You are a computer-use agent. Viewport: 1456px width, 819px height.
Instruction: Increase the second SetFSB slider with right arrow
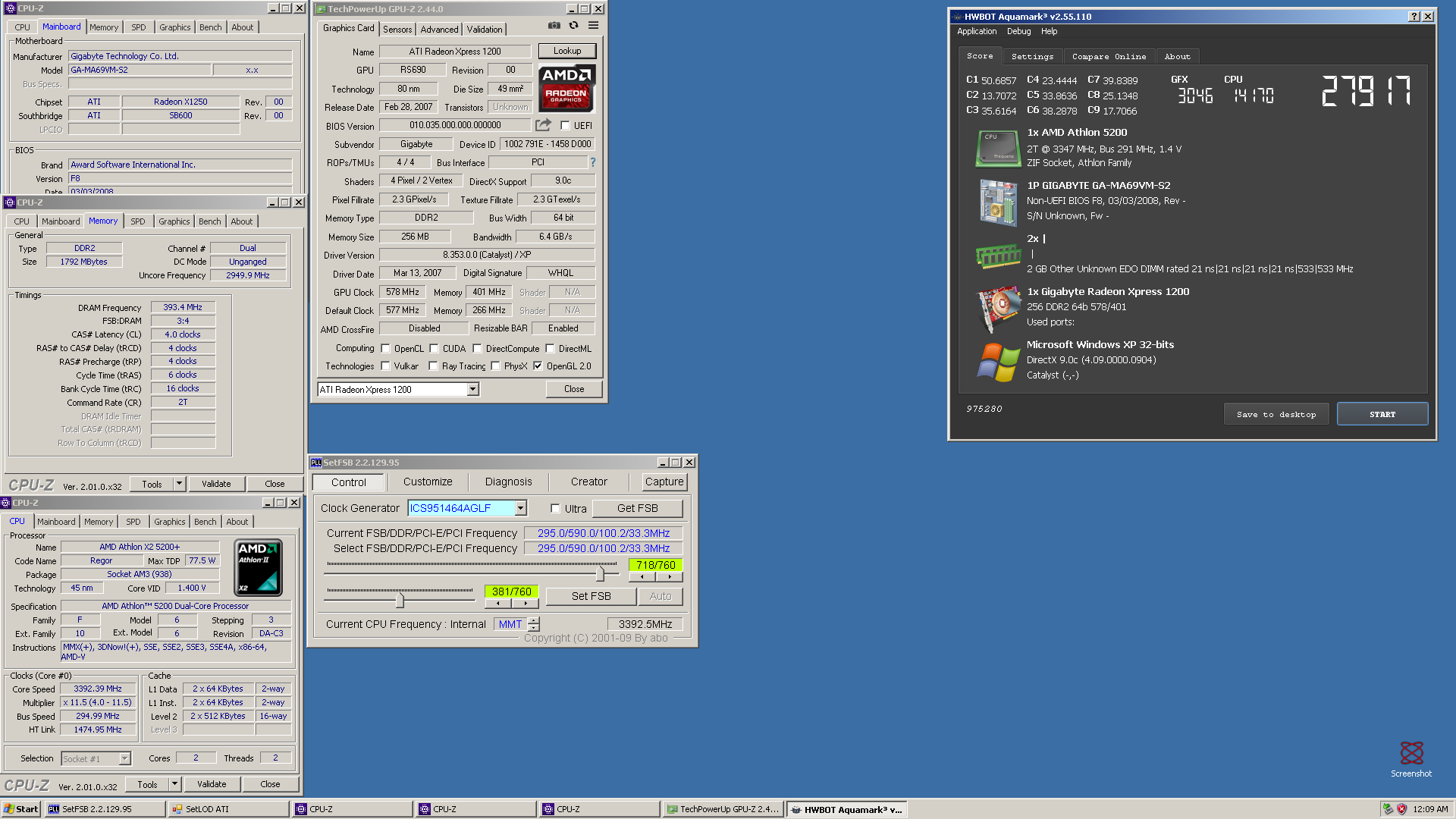tap(525, 604)
